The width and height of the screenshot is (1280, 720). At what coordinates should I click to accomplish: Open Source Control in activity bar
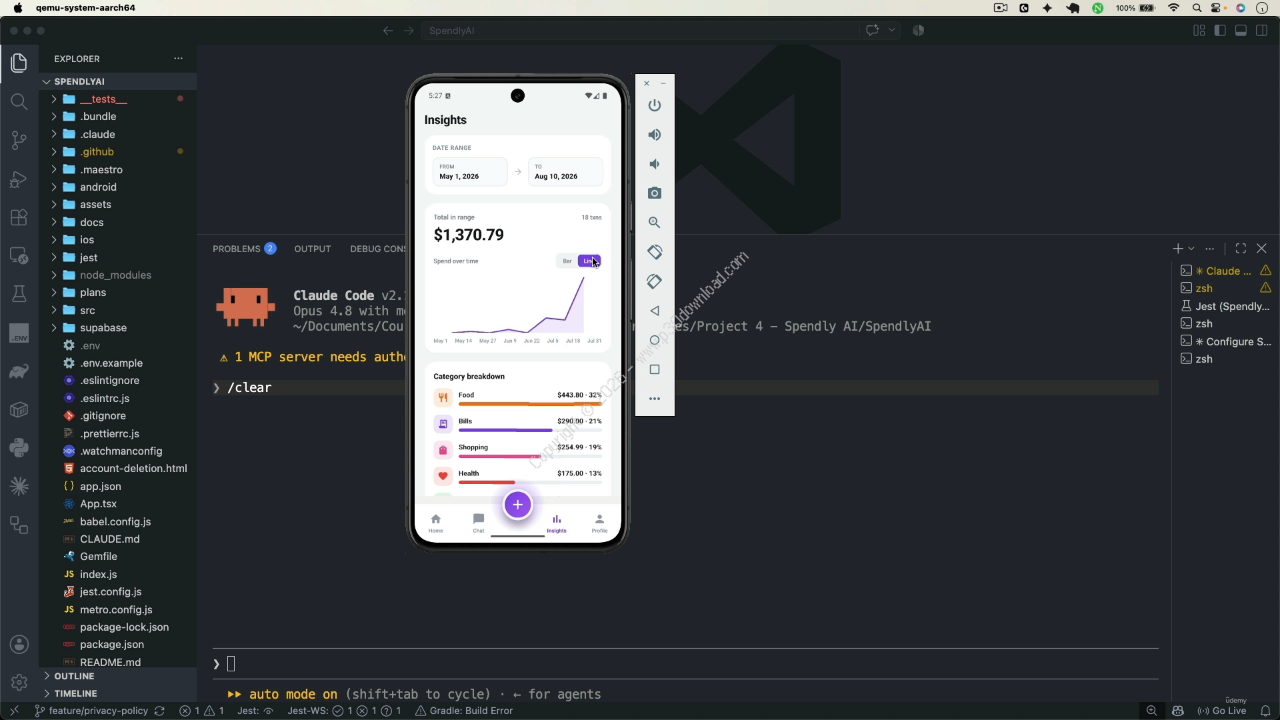(19, 140)
